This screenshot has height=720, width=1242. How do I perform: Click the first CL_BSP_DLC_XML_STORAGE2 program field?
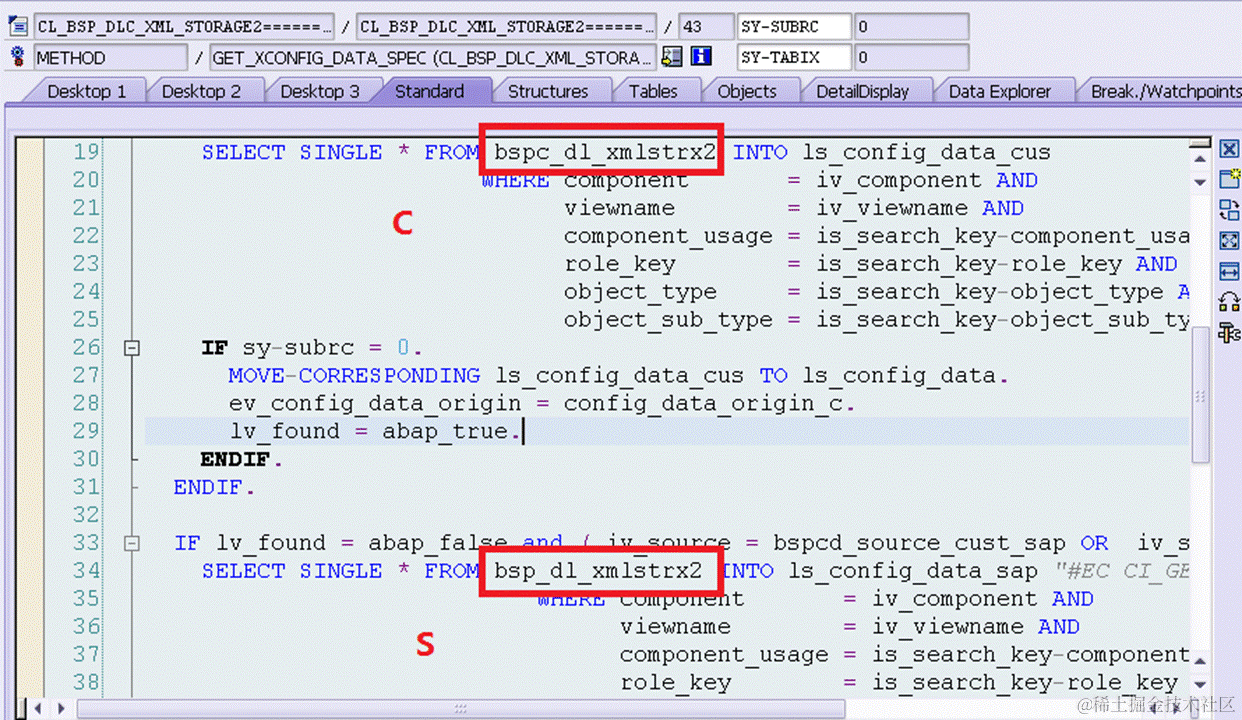(x=185, y=27)
